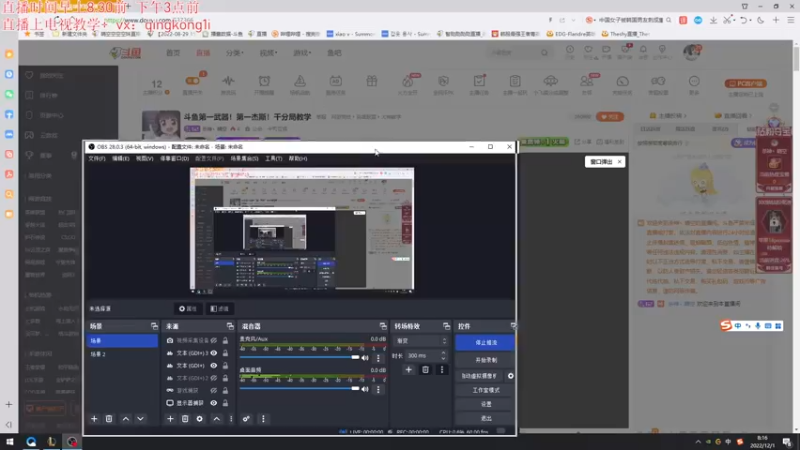
Task: Open the OBS Help menu
Action: [298, 159]
